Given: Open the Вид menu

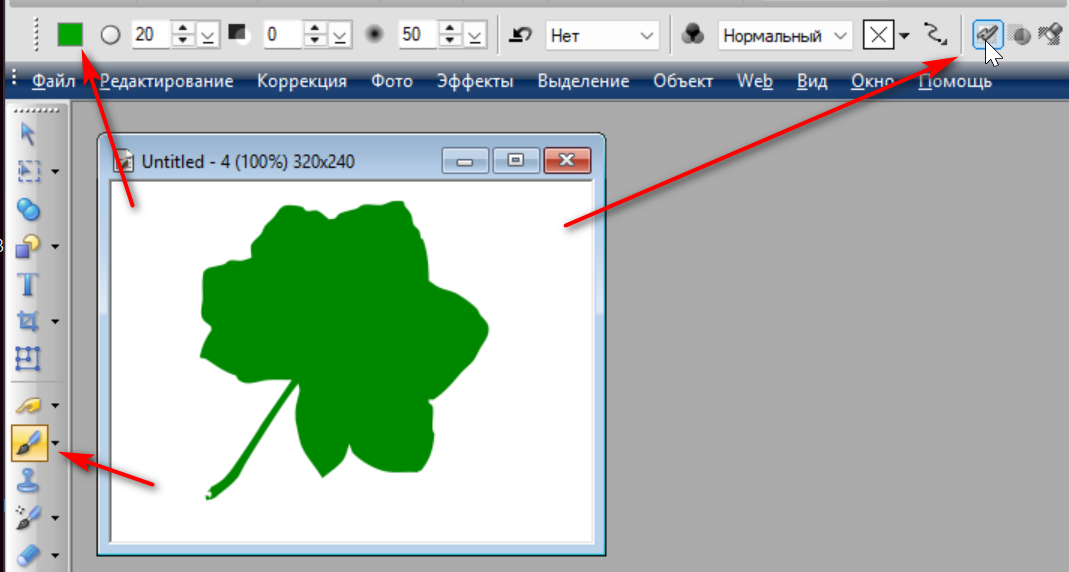Looking at the screenshot, I should (812, 82).
